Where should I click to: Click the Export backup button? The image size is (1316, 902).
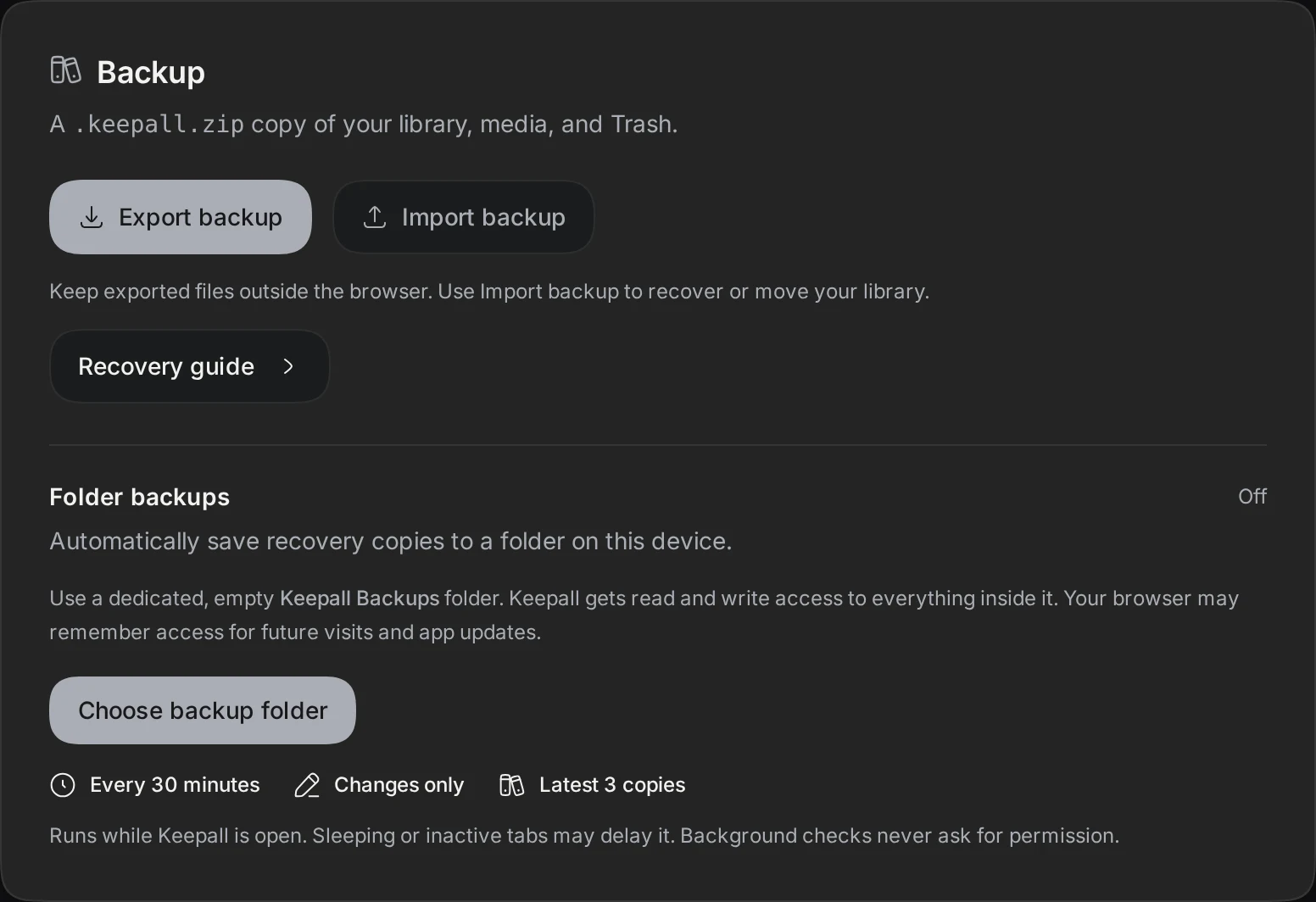181,217
